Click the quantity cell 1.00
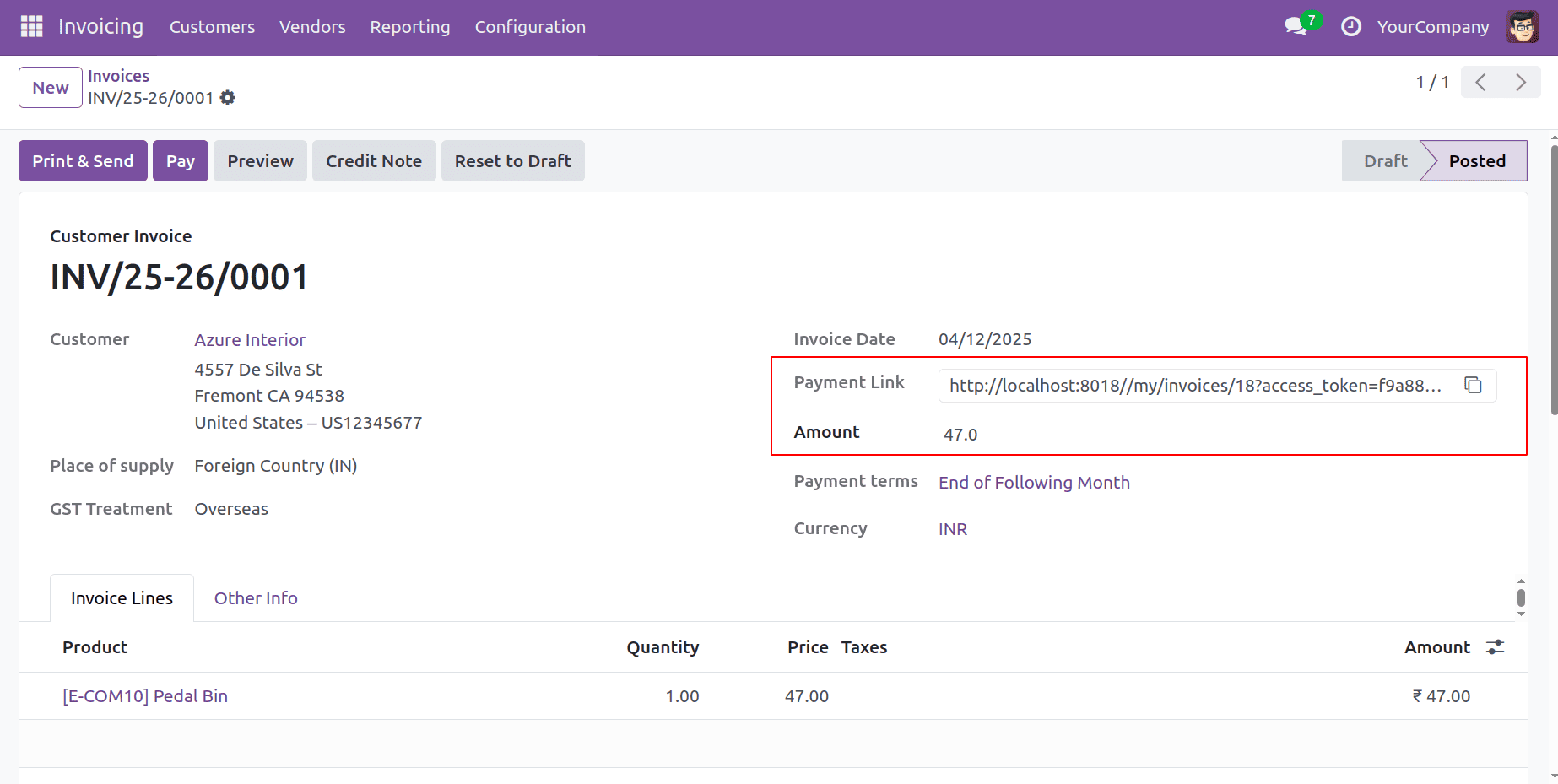1558x784 pixels. [x=682, y=696]
